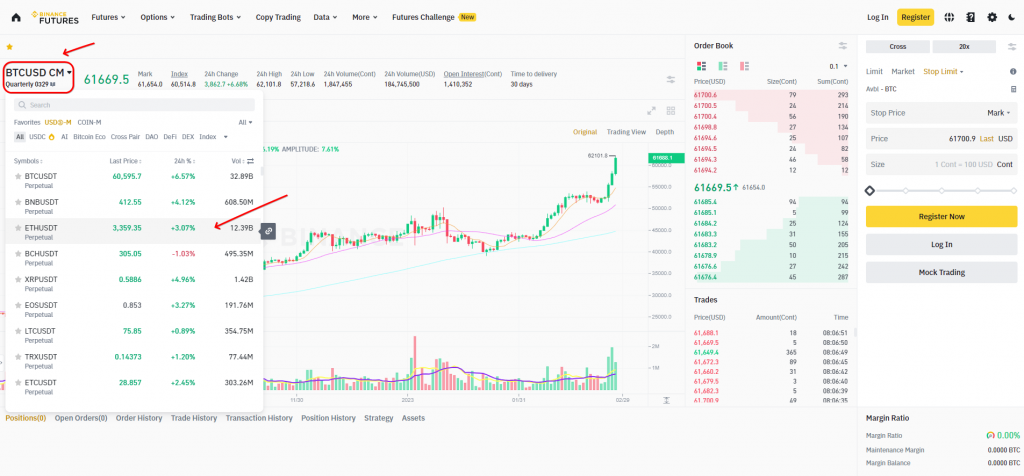This screenshot has width=1024, height=476.
Task: Open order type info icon
Action: [x=1013, y=71]
